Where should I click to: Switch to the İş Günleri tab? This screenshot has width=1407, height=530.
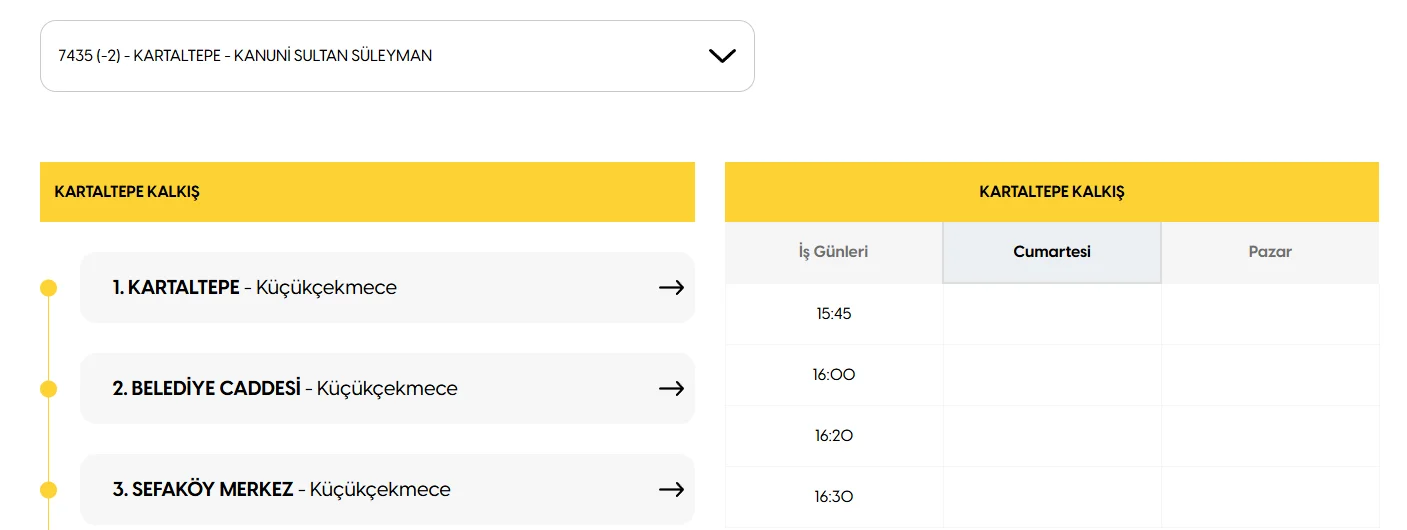pos(833,252)
